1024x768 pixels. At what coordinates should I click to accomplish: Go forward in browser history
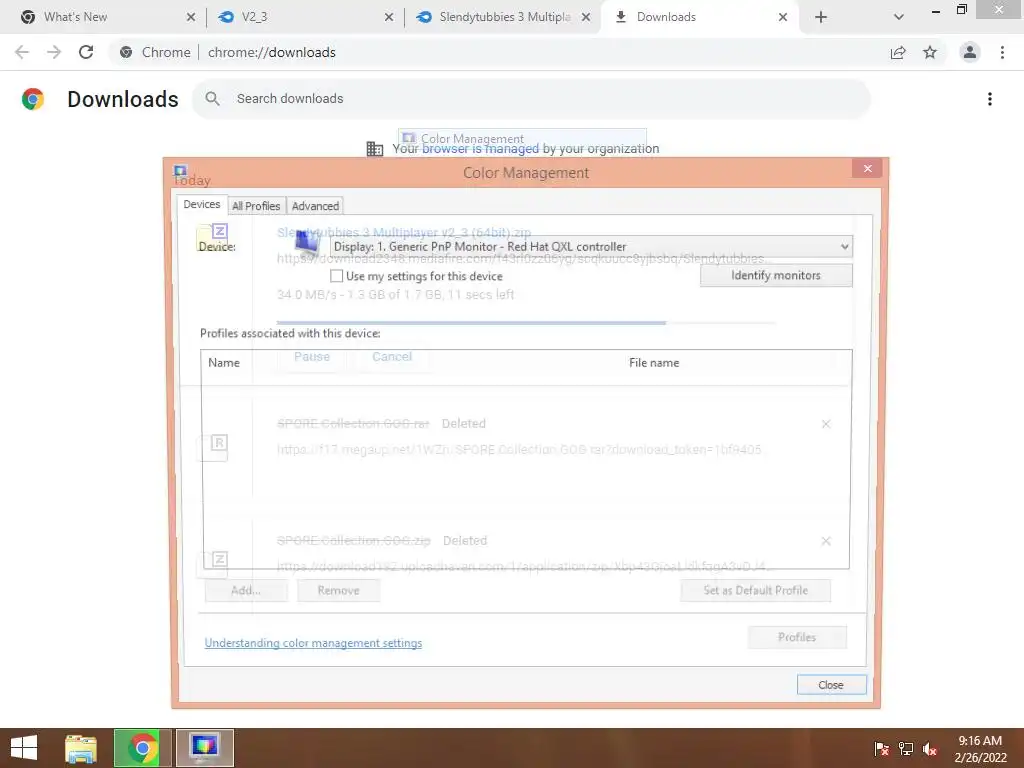pyautogui.click(x=54, y=52)
